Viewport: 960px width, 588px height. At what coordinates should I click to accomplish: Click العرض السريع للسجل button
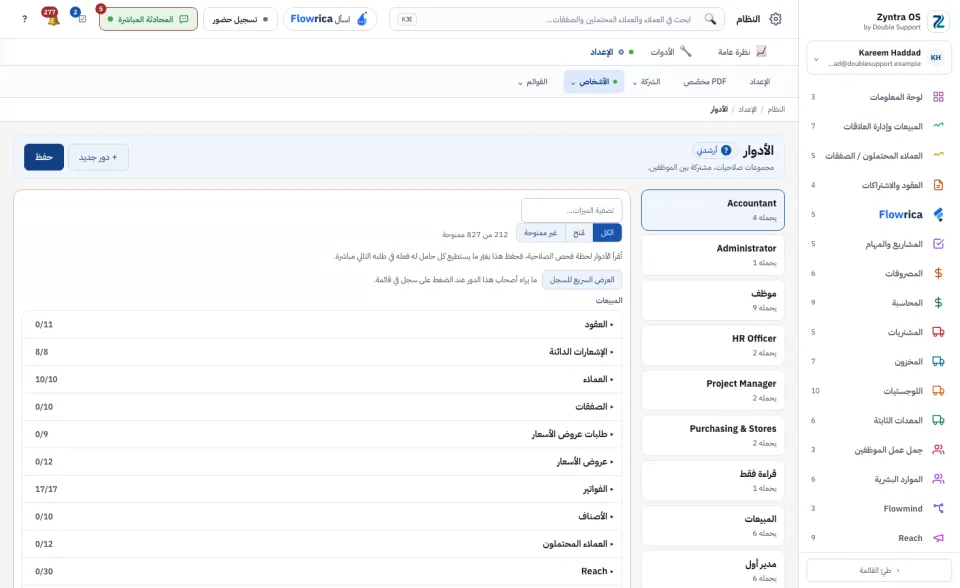[x=582, y=280]
